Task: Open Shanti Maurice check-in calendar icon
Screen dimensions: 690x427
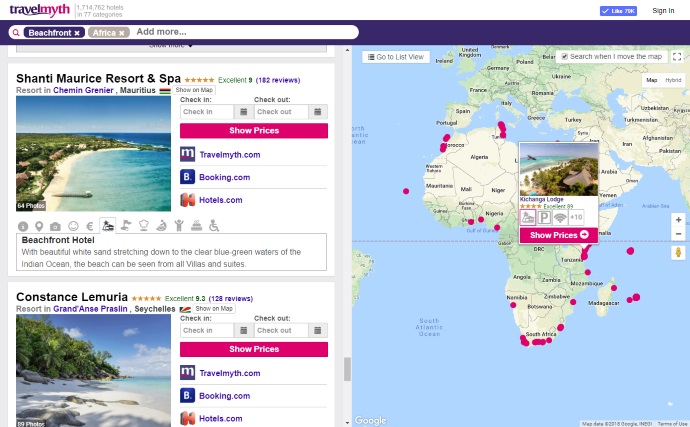Action: [243, 112]
